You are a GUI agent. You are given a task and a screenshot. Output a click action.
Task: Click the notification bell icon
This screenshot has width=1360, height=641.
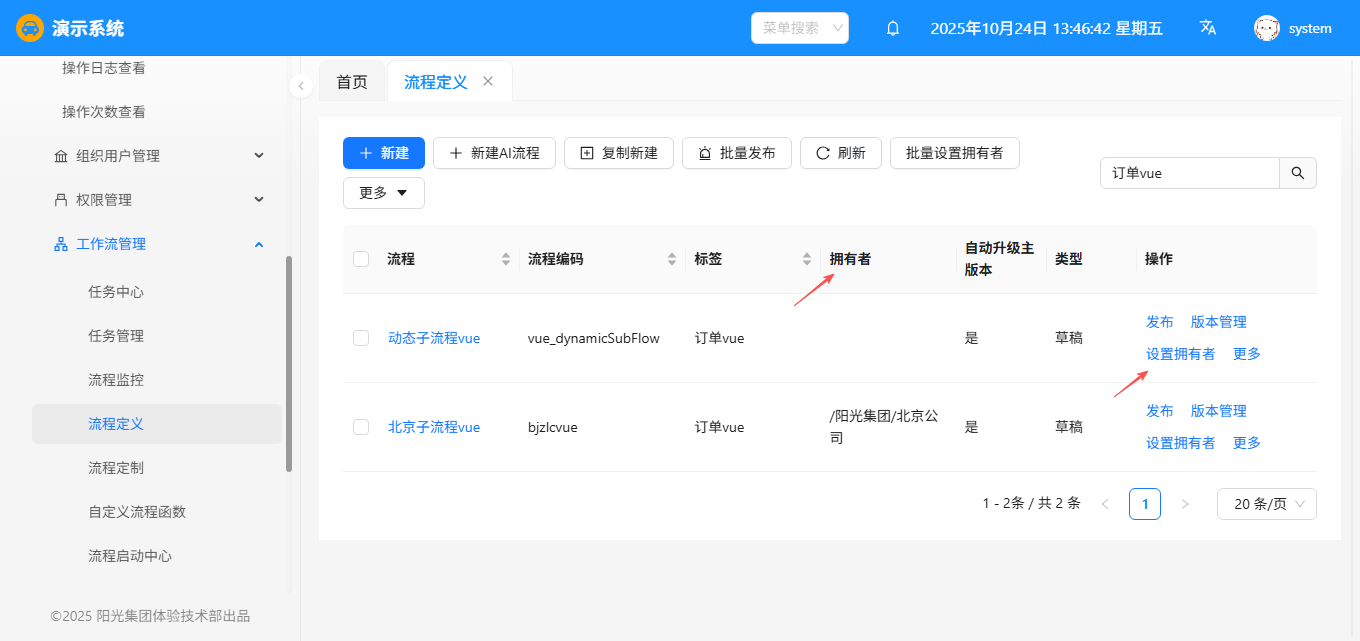pos(893,28)
